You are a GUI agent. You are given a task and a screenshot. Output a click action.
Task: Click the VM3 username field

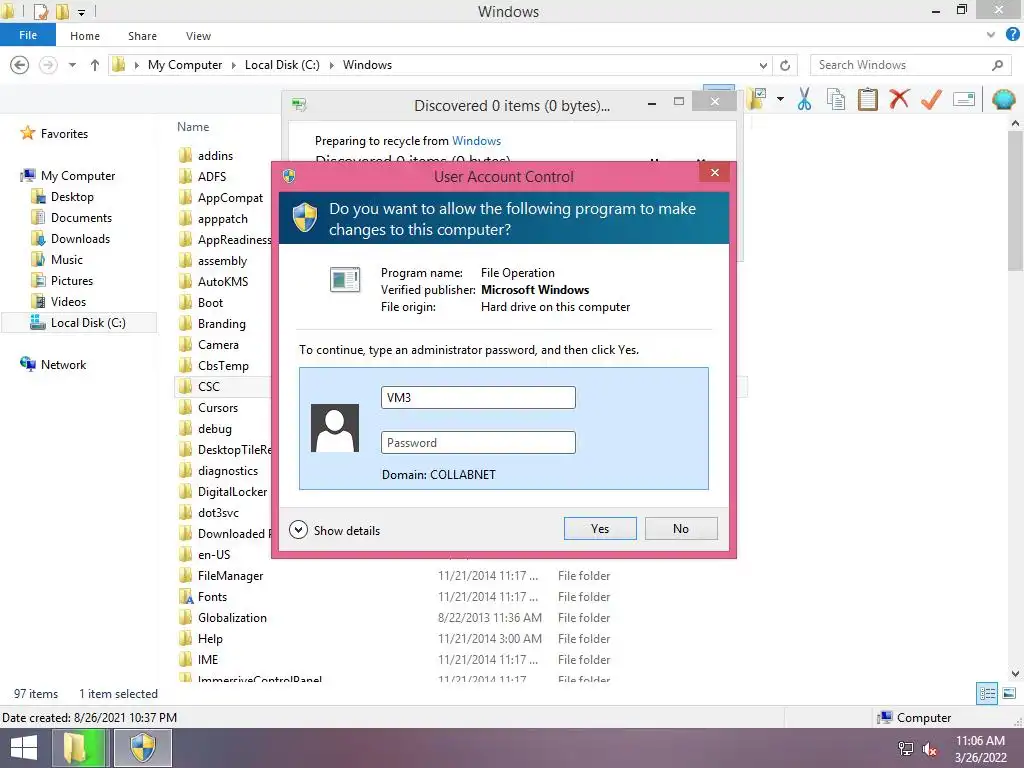(x=478, y=397)
